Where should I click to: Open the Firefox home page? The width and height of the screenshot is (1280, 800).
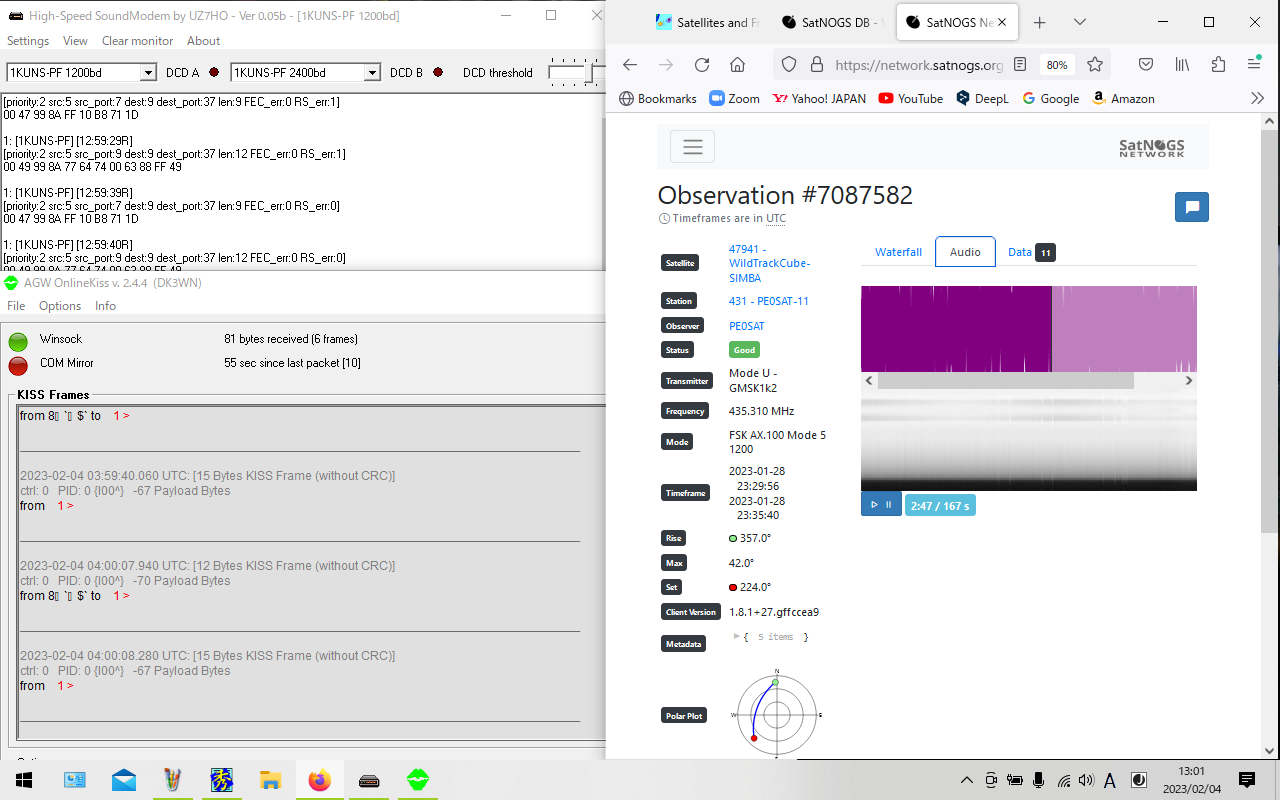pos(738,64)
